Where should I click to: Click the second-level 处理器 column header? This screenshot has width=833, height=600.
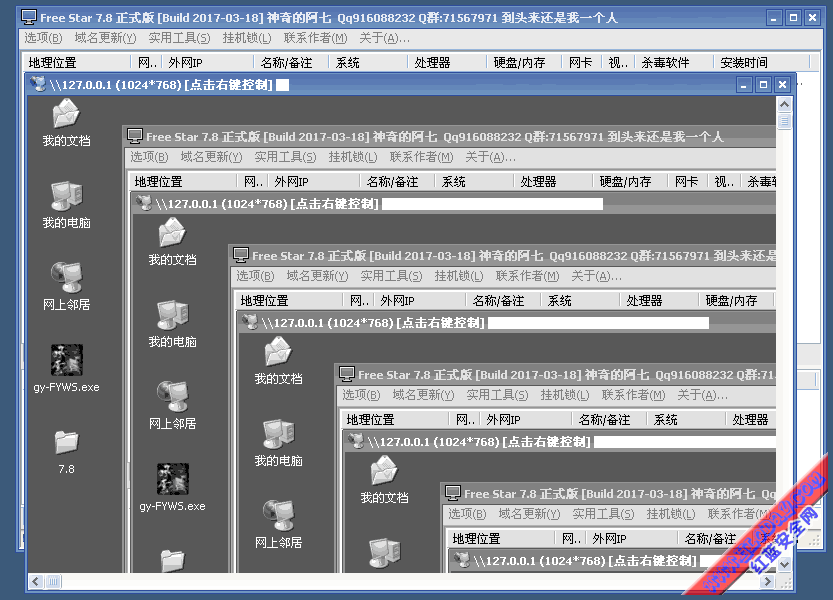tap(552, 182)
